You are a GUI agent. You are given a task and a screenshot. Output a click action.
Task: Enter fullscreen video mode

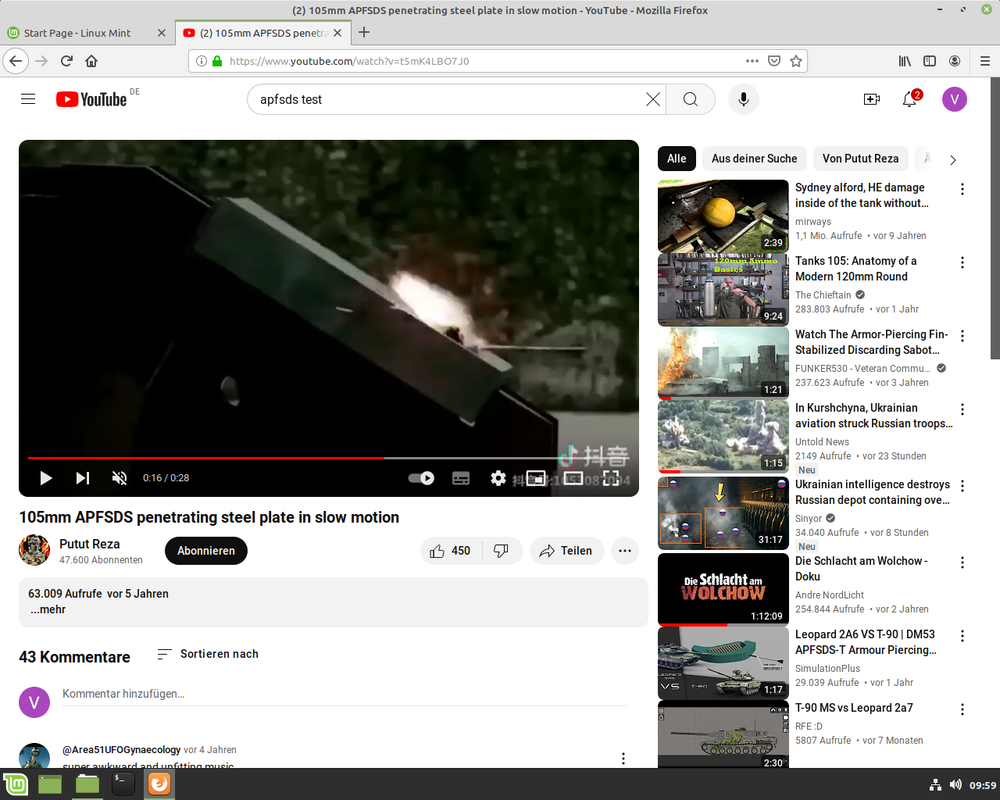coord(610,478)
